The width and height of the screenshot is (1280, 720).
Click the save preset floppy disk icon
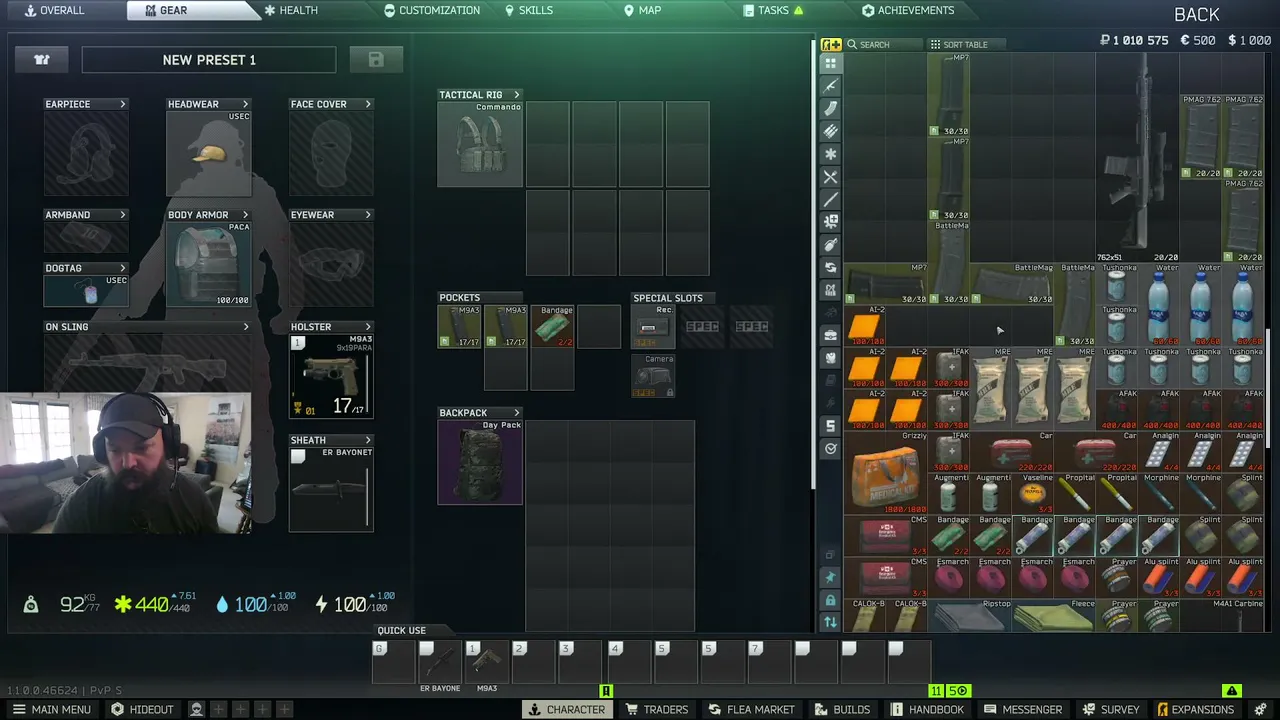(376, 60)
